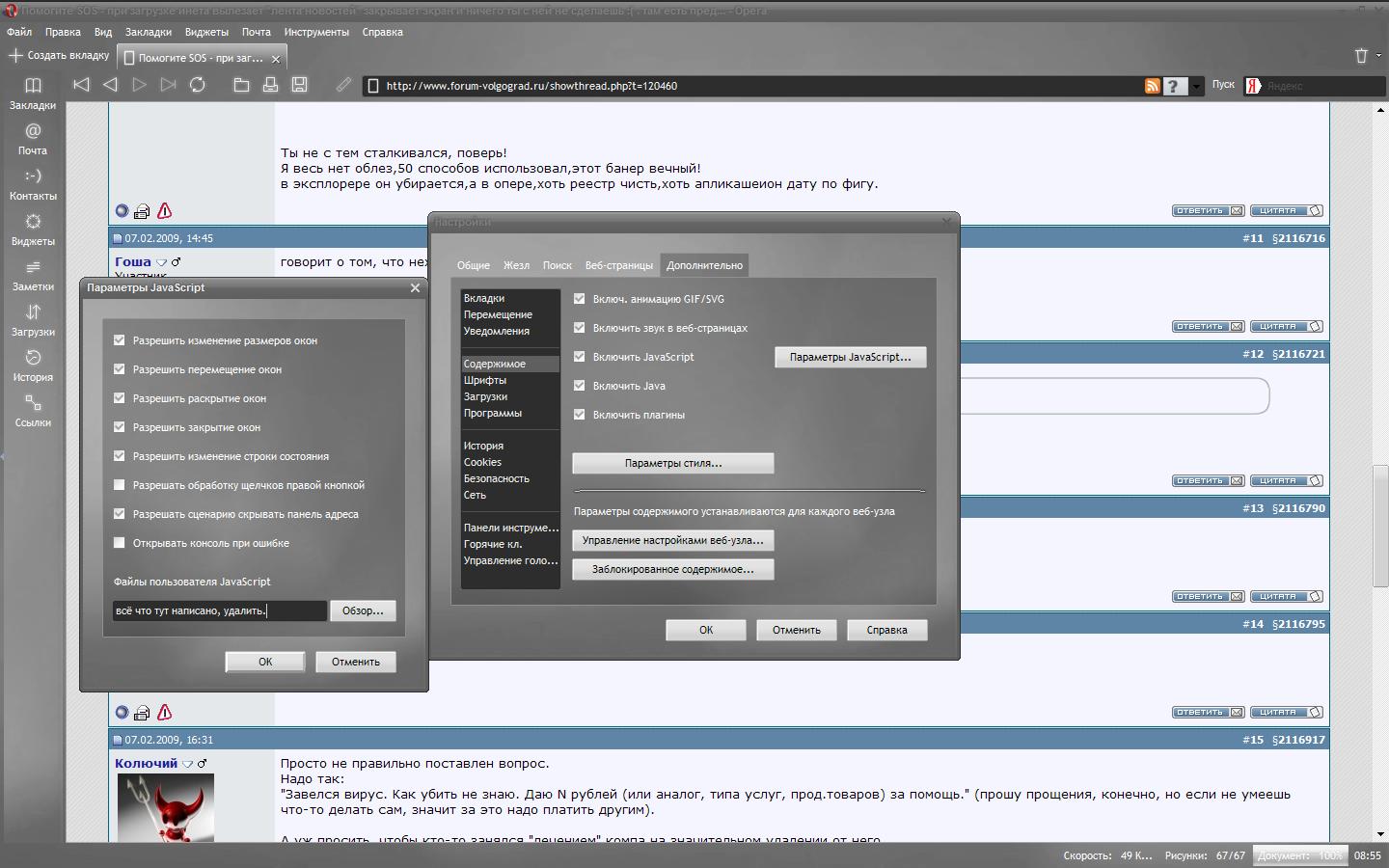Click the JavaScript user files input field

click(x=220, y=610)
